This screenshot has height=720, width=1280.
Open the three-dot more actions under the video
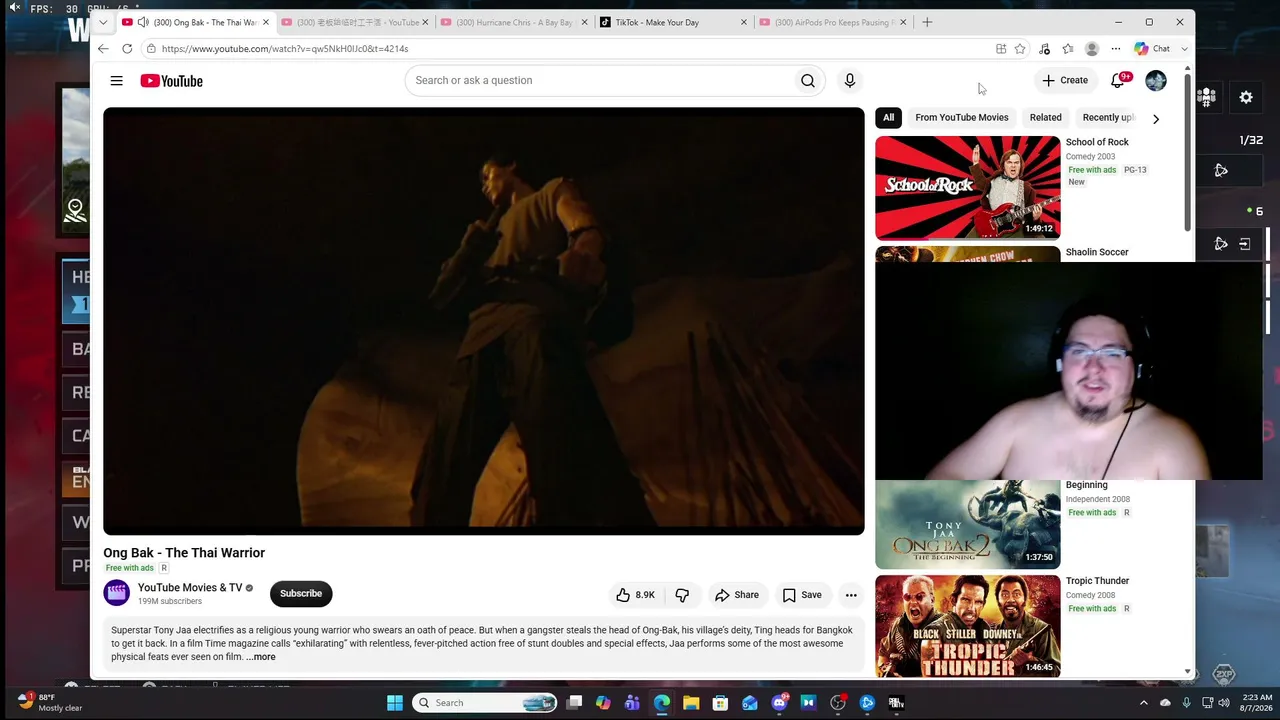[x=851, y=595]
